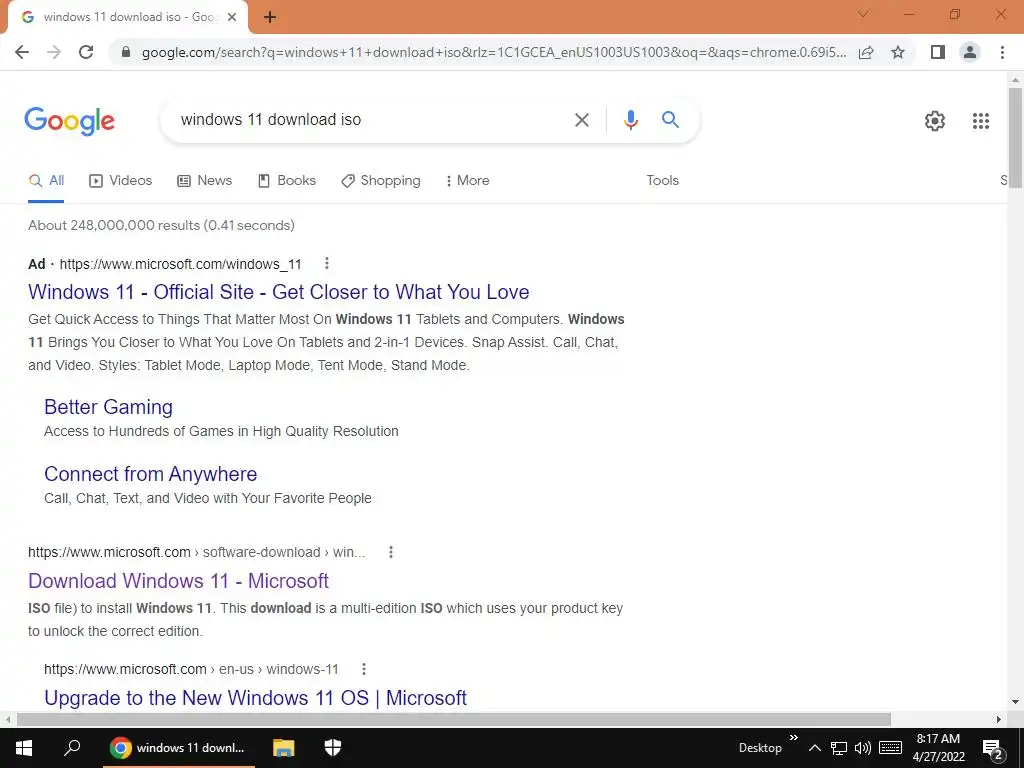
Task: Open volume control tray icon
Action: pos(863,748)
